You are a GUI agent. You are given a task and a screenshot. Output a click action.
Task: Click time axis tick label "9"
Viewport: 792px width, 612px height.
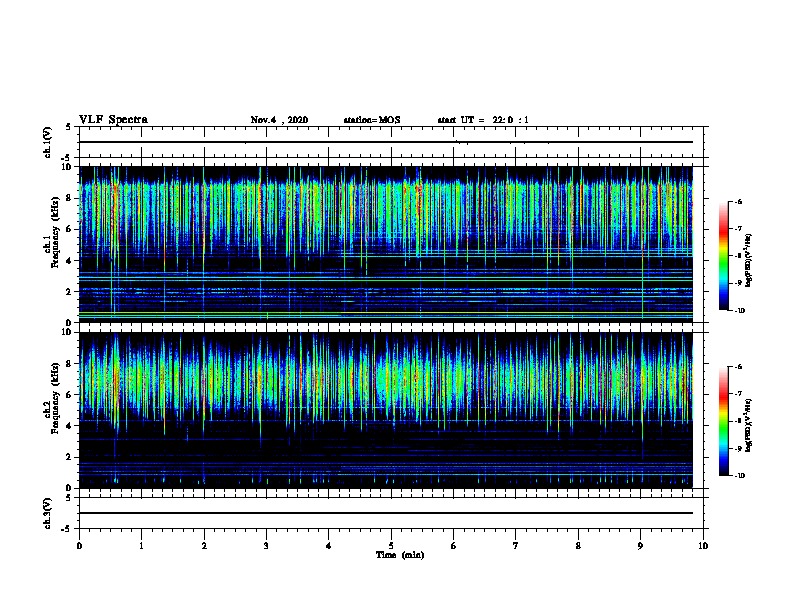coord(640,545)
